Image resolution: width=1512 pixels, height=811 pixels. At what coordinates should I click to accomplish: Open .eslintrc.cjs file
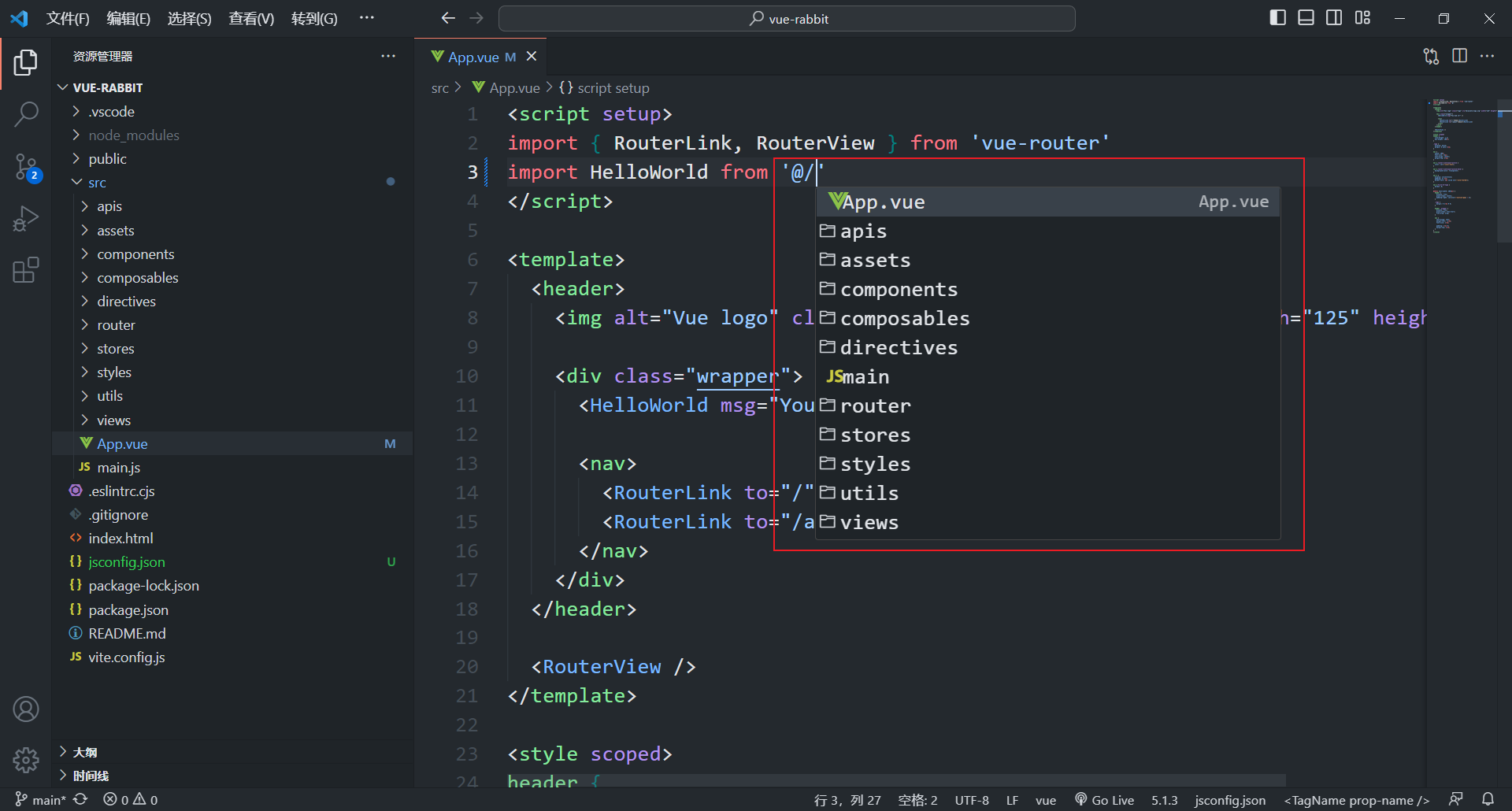232,491
